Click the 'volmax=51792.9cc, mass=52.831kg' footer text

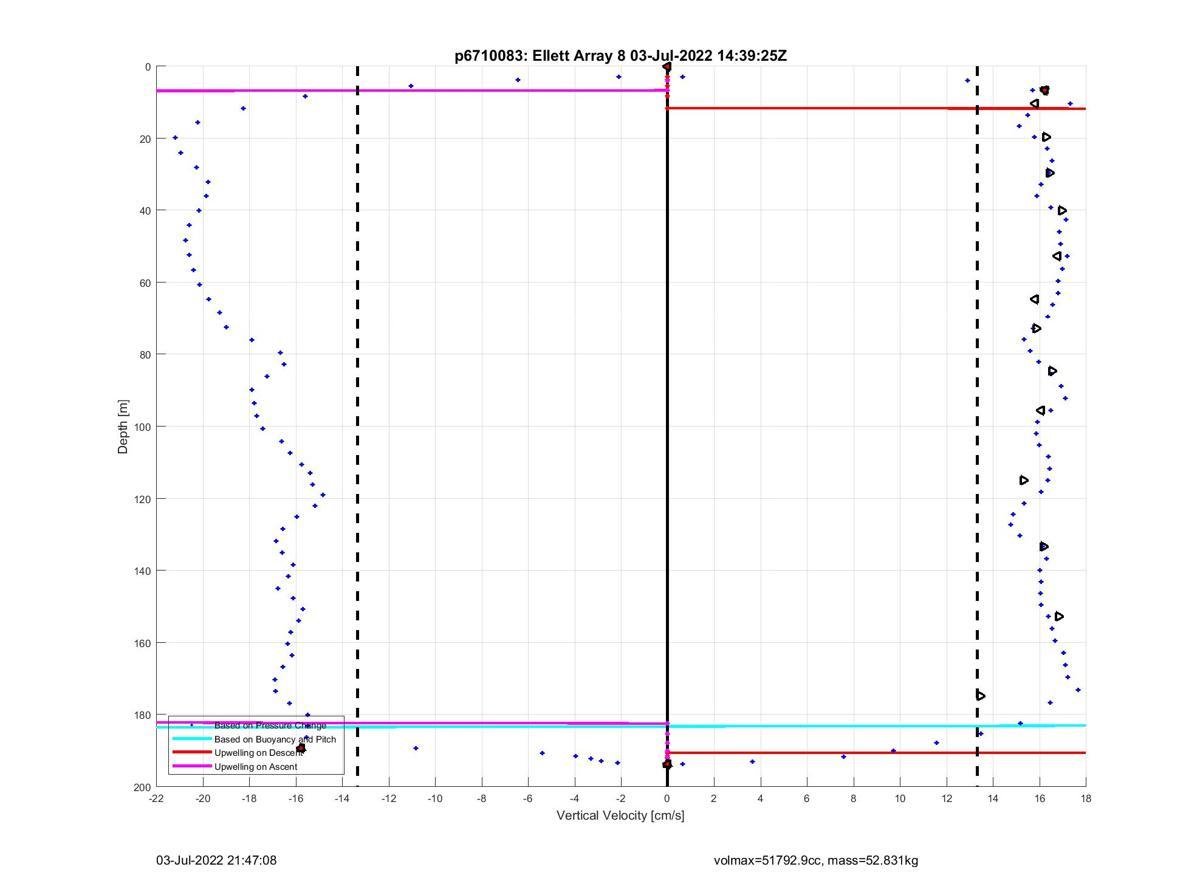(816, 860)
